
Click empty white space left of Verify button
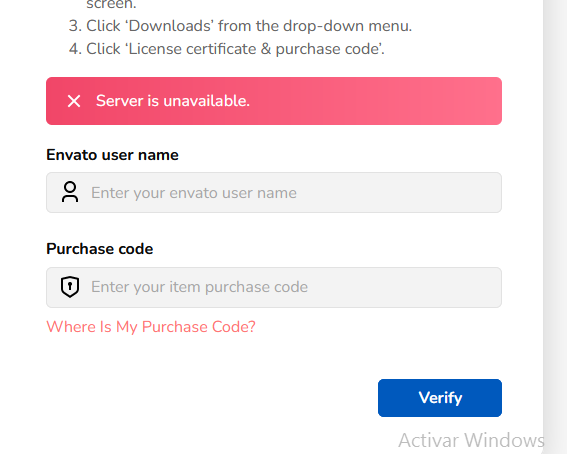[x=210, y=398]
